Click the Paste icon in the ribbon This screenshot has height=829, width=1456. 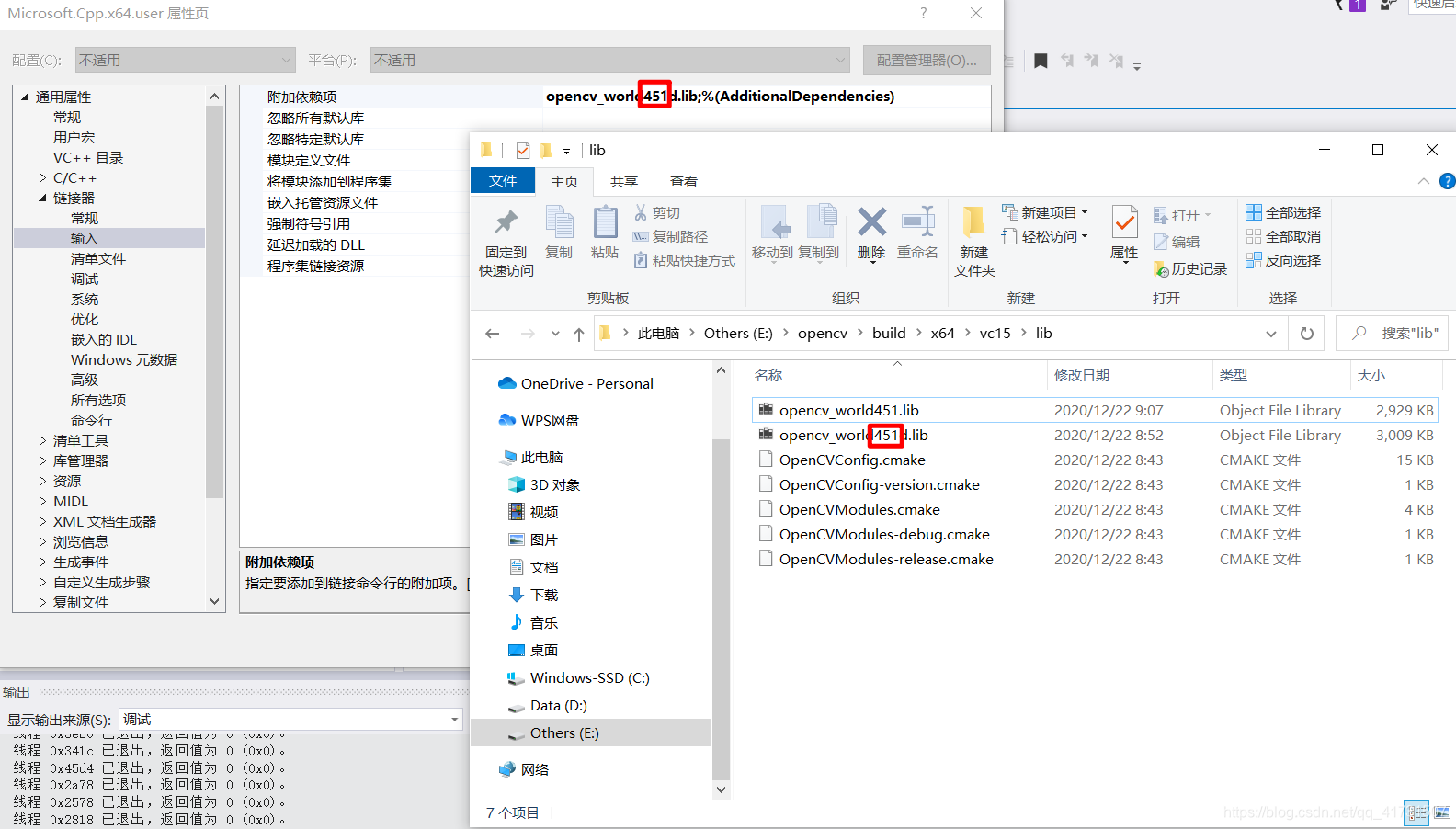coord(605,222)
